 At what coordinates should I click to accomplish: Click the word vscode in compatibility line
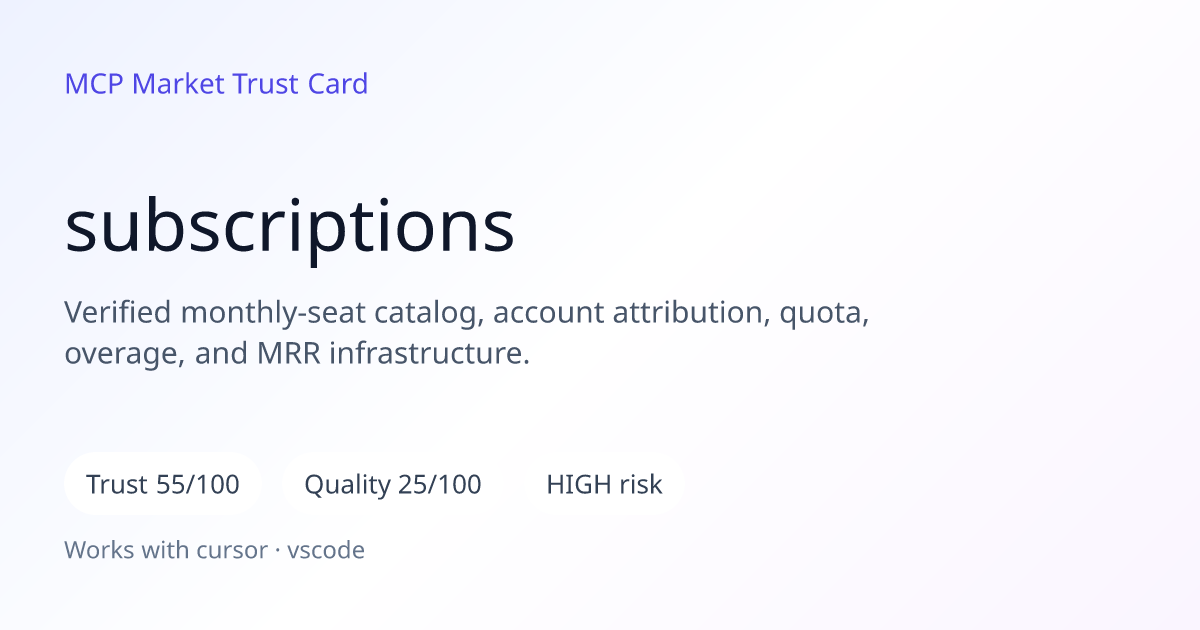(326, 550)
